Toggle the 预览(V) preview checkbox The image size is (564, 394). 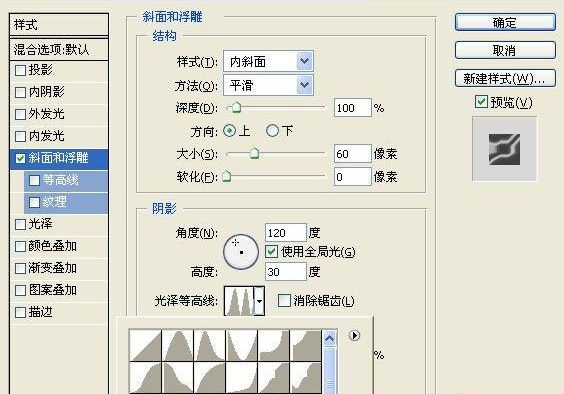(481, 102)
